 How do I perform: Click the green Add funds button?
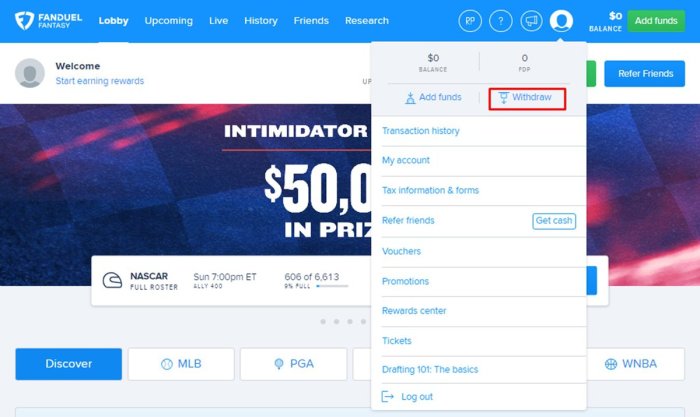point(656,21)
